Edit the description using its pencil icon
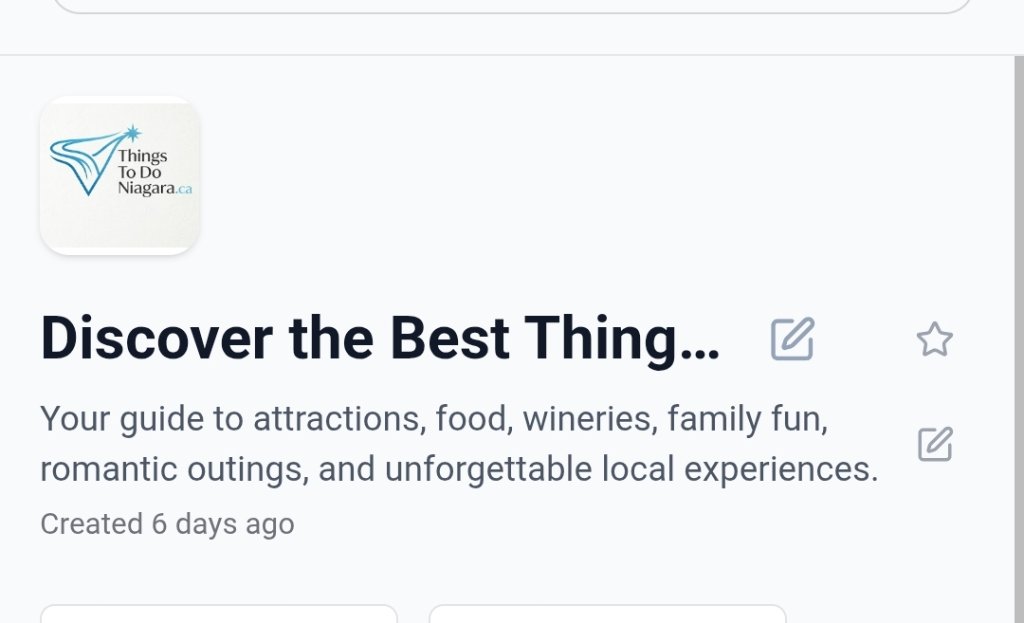This screenshot has height=623, width=1024. click(935, 444)
